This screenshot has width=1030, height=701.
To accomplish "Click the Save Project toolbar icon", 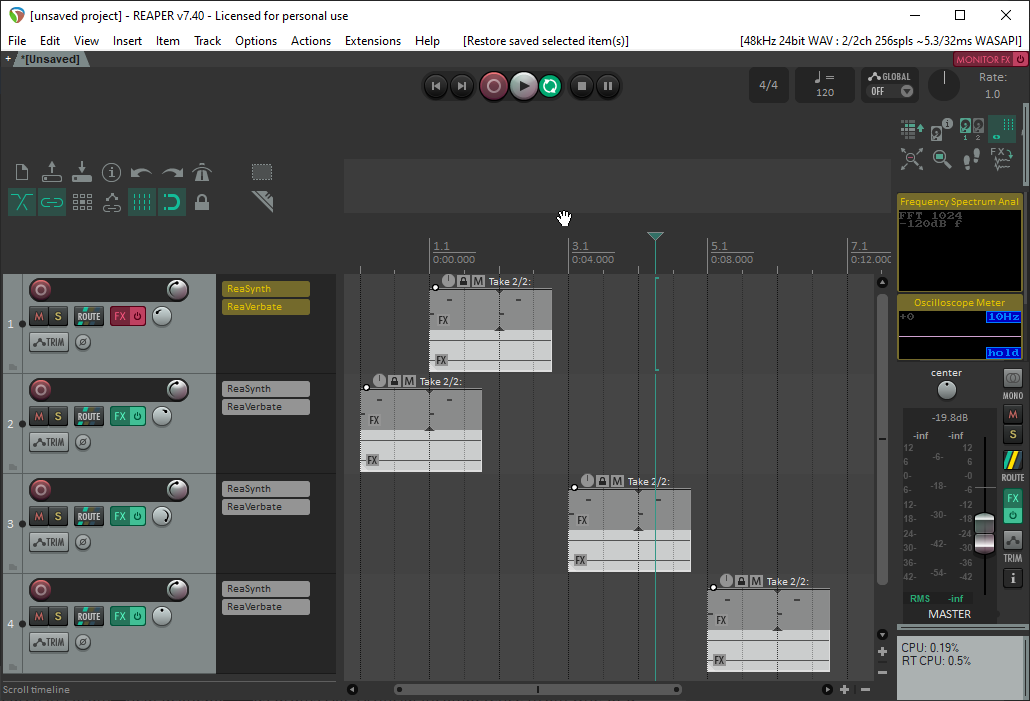I will tap(81, 172).
